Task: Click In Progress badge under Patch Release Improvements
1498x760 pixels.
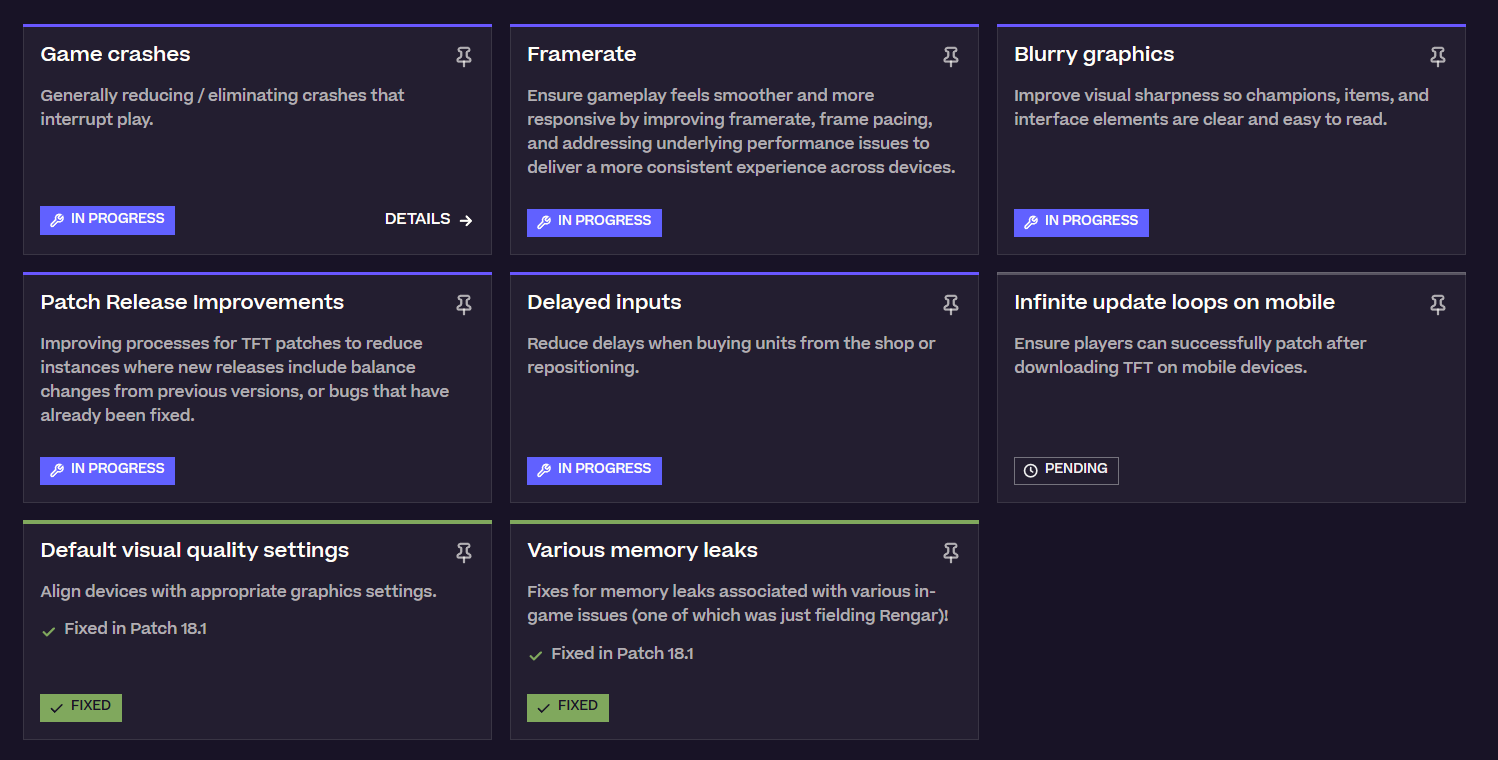Action: pyautogui.click(x=107, y=470)
